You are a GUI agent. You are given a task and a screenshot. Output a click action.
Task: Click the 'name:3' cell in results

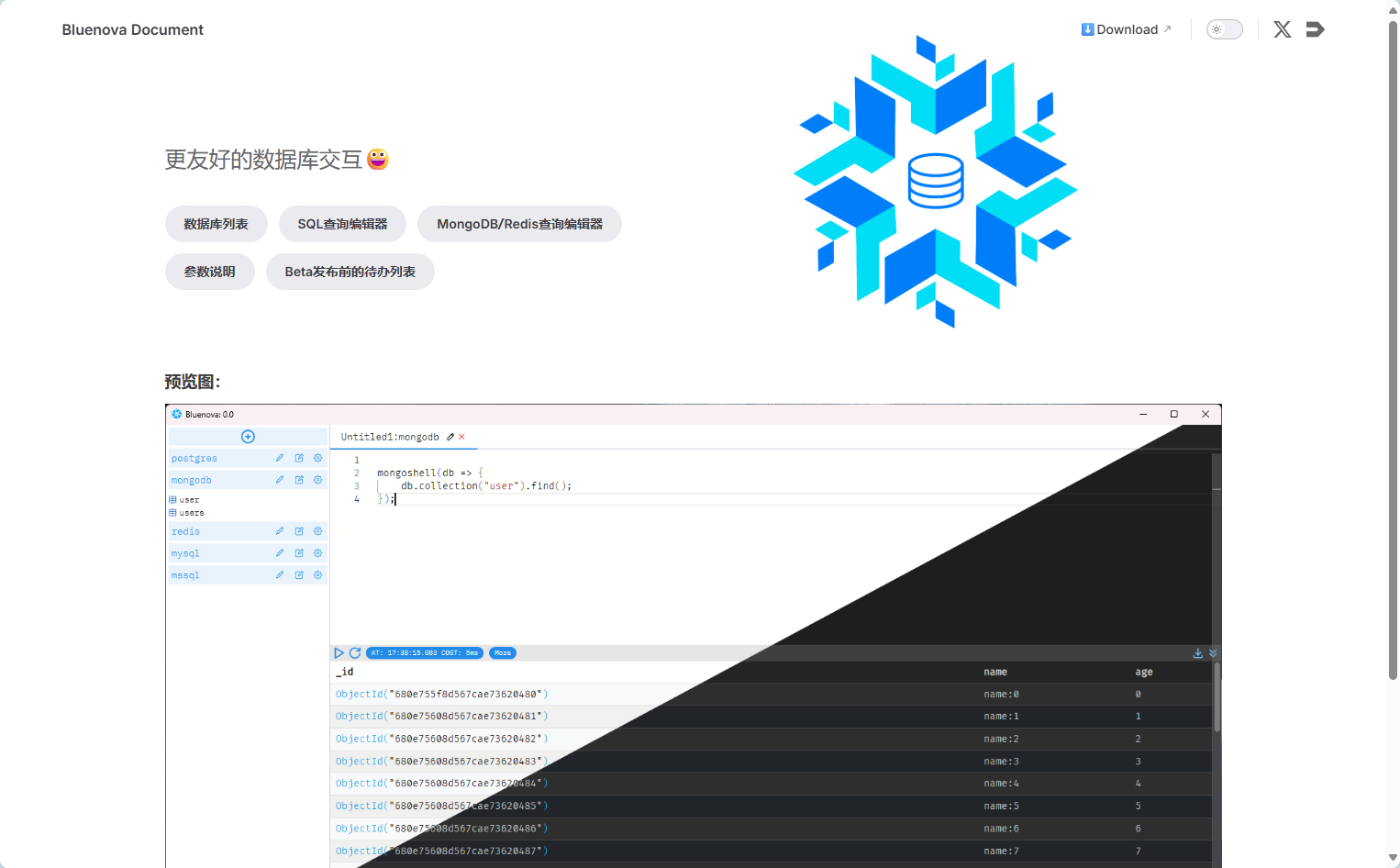point(1002,762)
